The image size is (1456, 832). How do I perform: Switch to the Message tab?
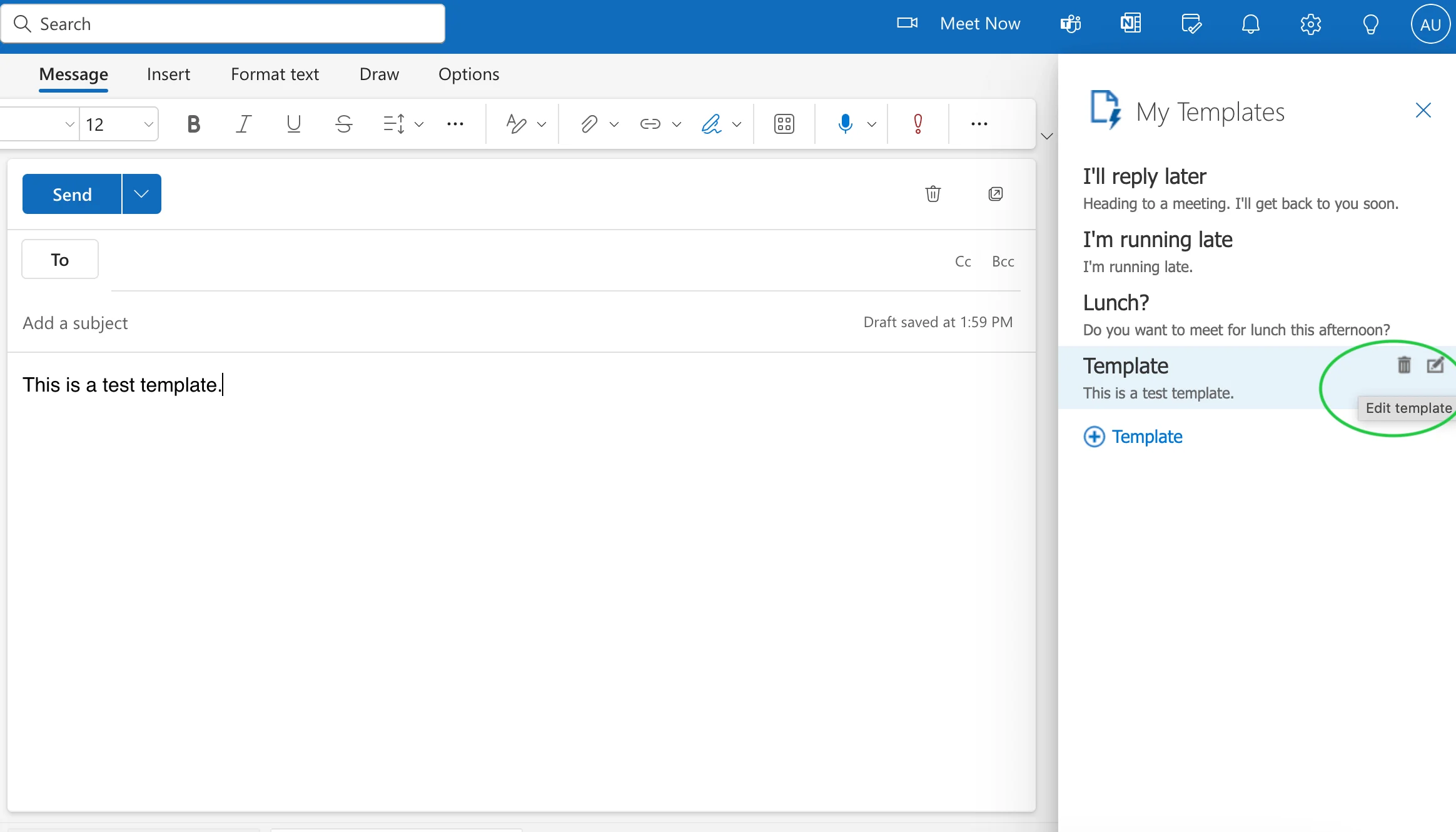pos(74,74)
